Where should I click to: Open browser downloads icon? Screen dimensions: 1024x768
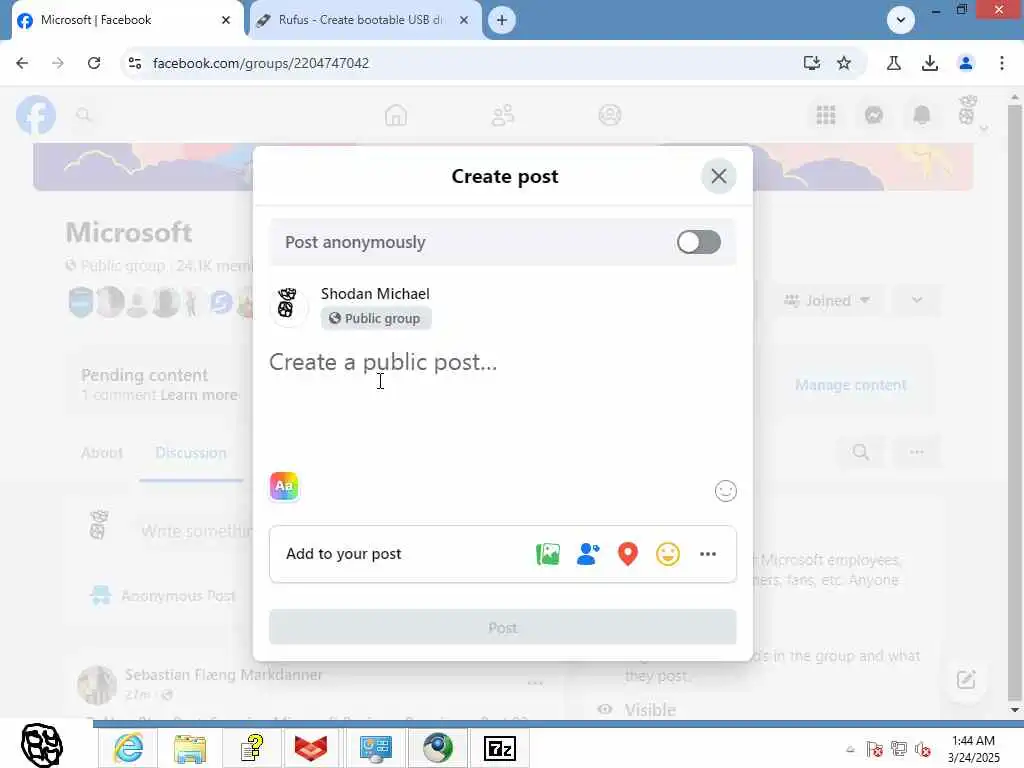tap(929, 63)
